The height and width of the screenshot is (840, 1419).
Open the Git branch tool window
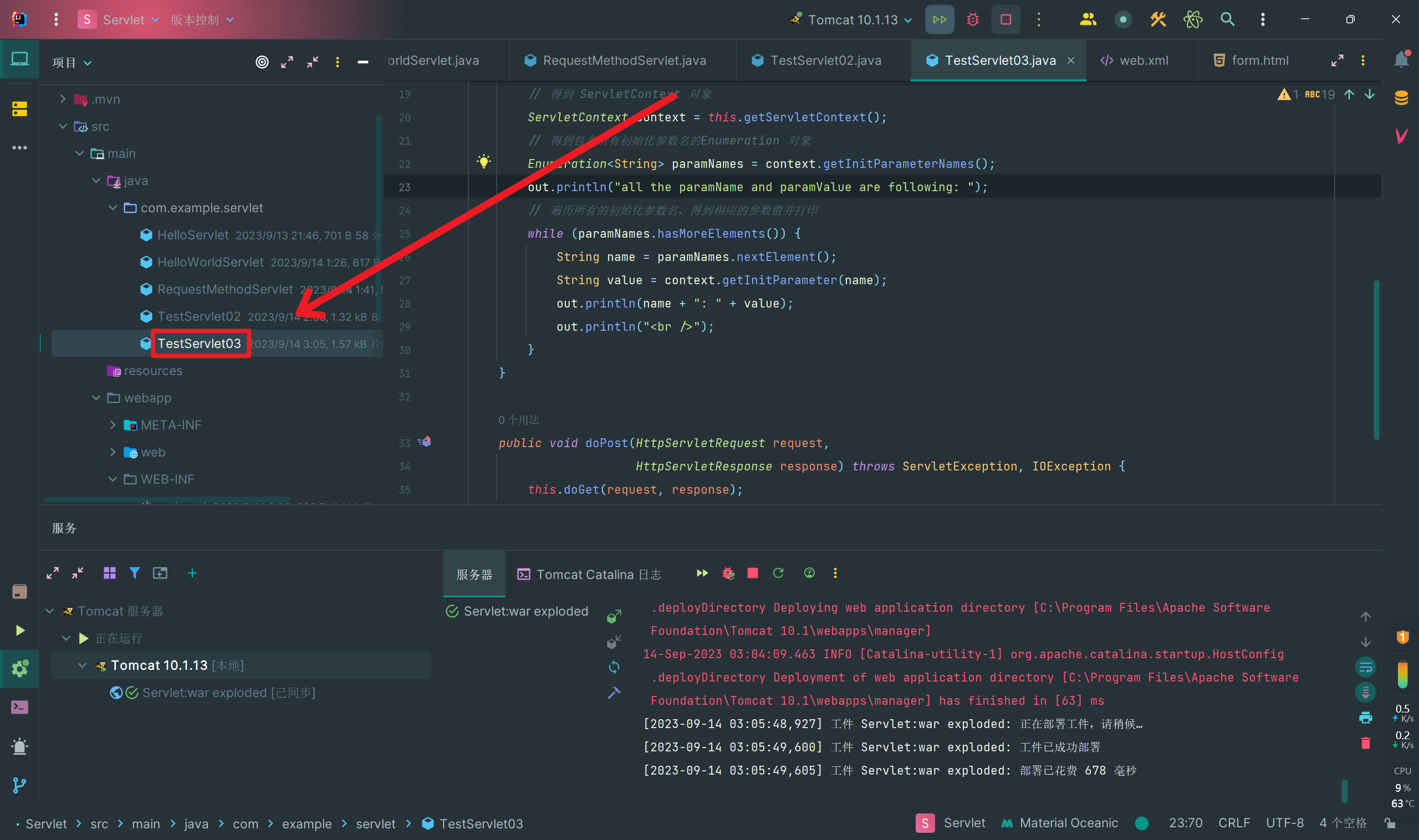(19, 785)
